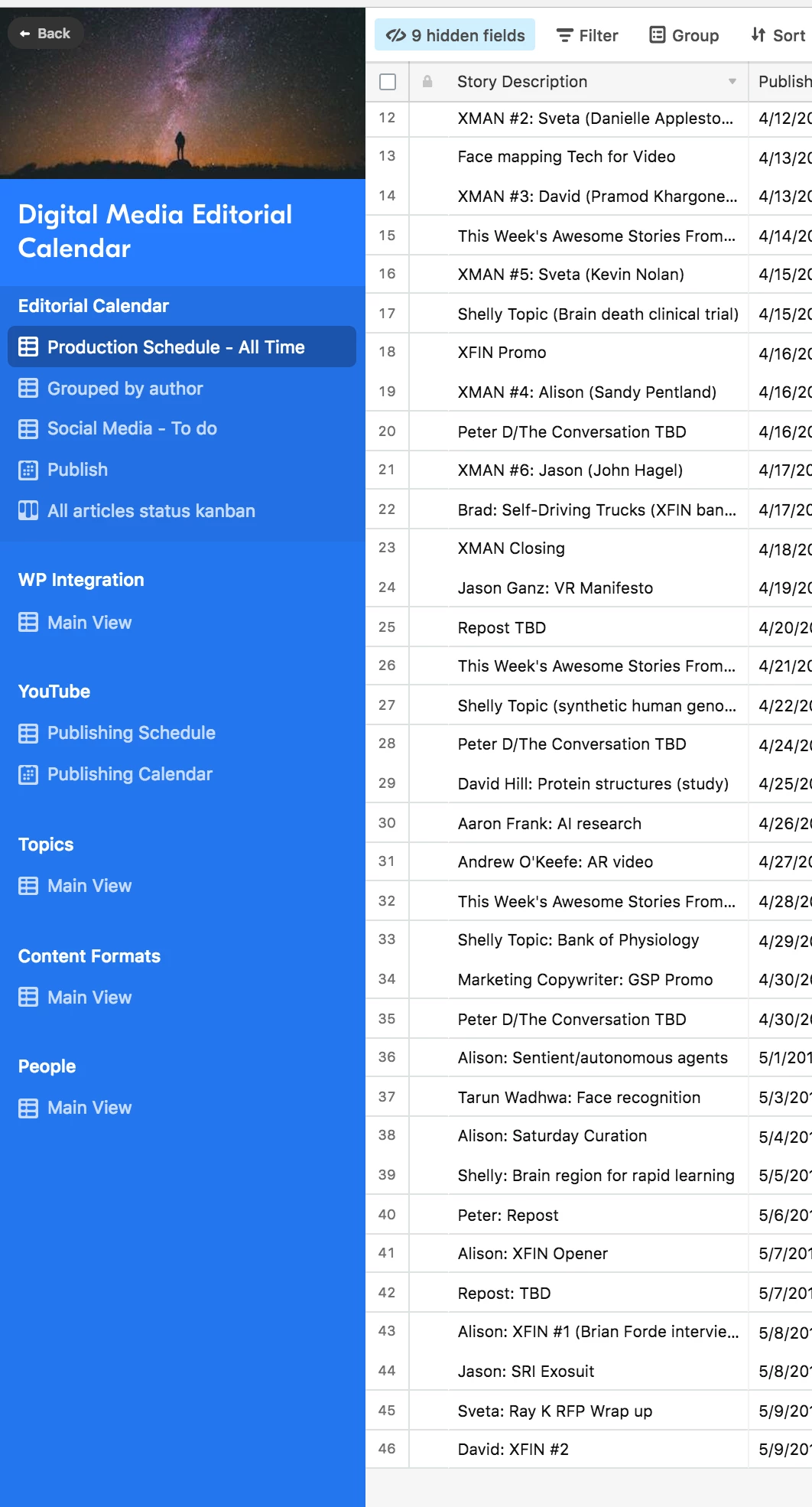Click the night sky cover image
The image size is (812, 1507).
[183, 93]
